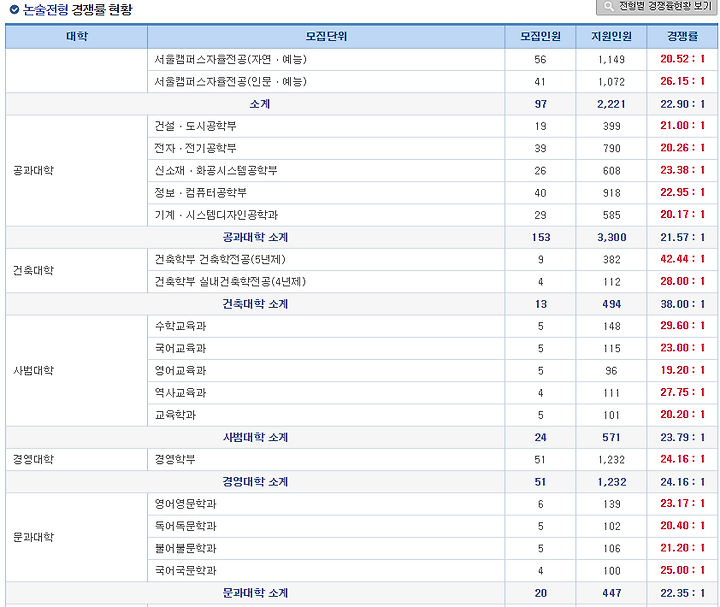Select 국어국문학과 in the table
The width and height of the screenshot is (720, 607).
point(185,571)
